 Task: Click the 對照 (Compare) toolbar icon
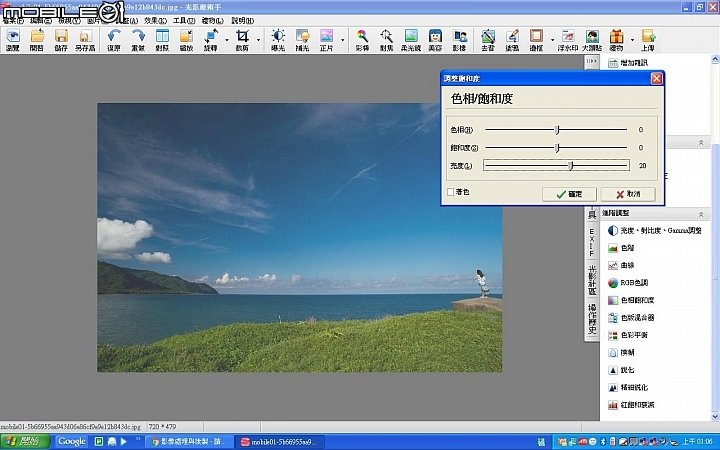(x=162, y=40)
